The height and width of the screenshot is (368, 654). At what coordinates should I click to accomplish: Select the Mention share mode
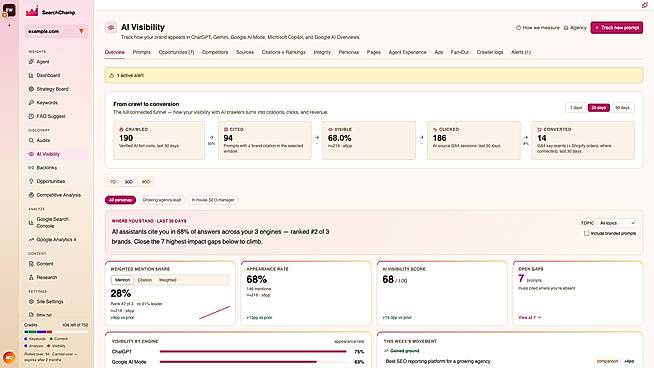(122, 280)
